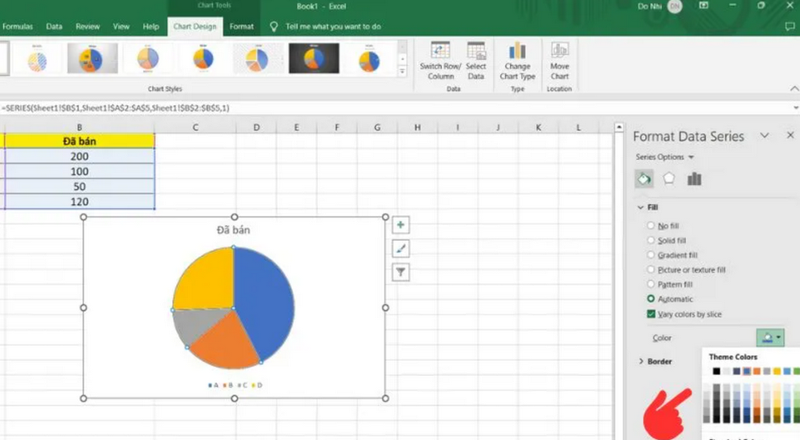This screenshot has height=440, width=800.
Task: Select the Pattern fill option
Action: [651, 284]
